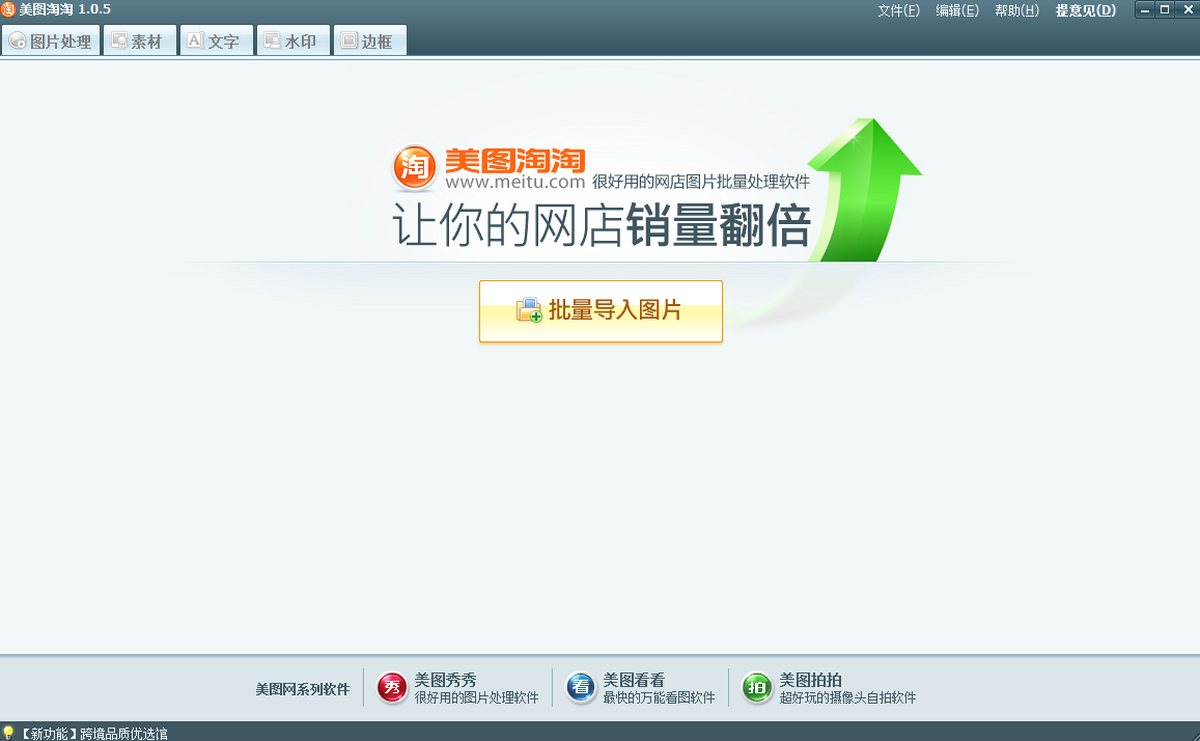Click the 美图淘淘 app icon in title bar
1200x741 pixels.
(9, 10)
